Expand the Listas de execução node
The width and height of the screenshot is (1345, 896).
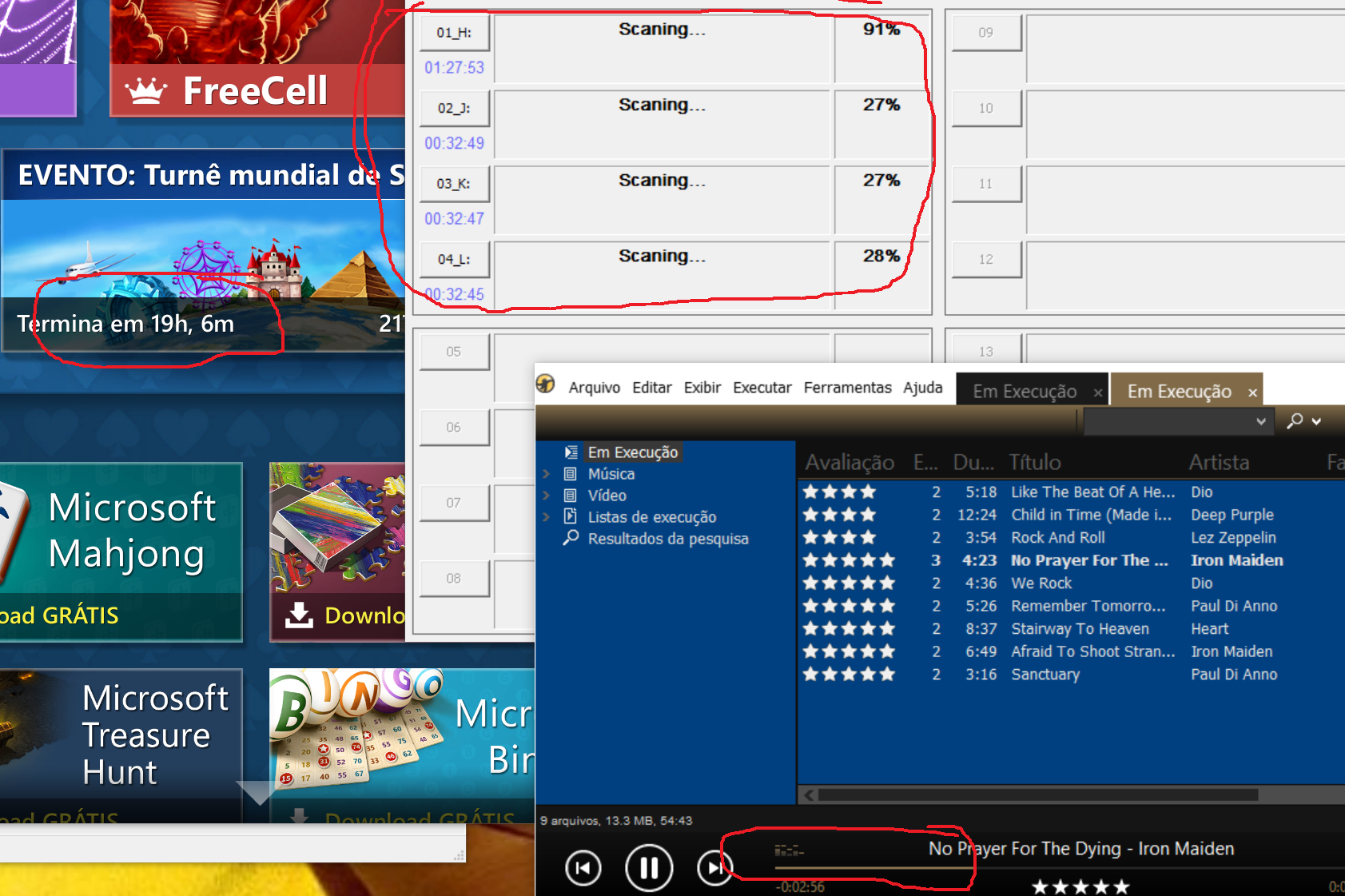pos(547,517)
